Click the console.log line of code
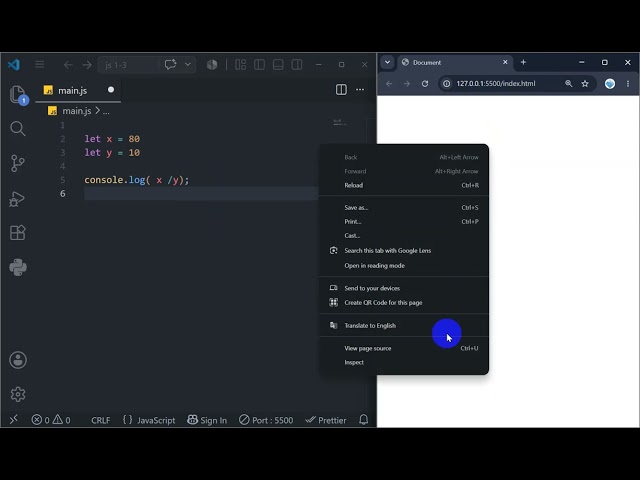 137,180
